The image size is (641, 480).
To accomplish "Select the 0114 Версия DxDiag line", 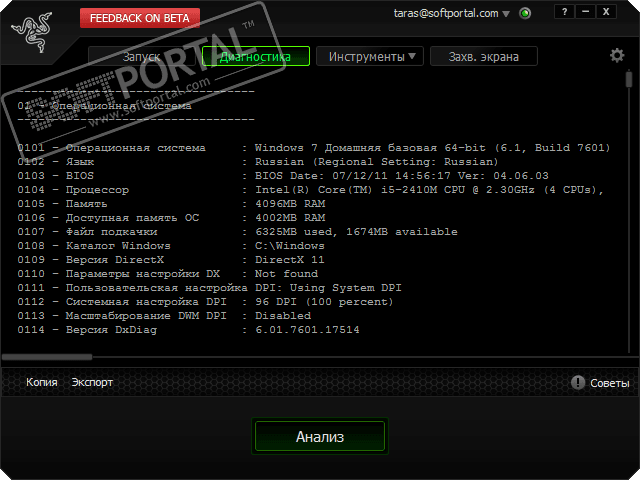I will coord(188,330).
